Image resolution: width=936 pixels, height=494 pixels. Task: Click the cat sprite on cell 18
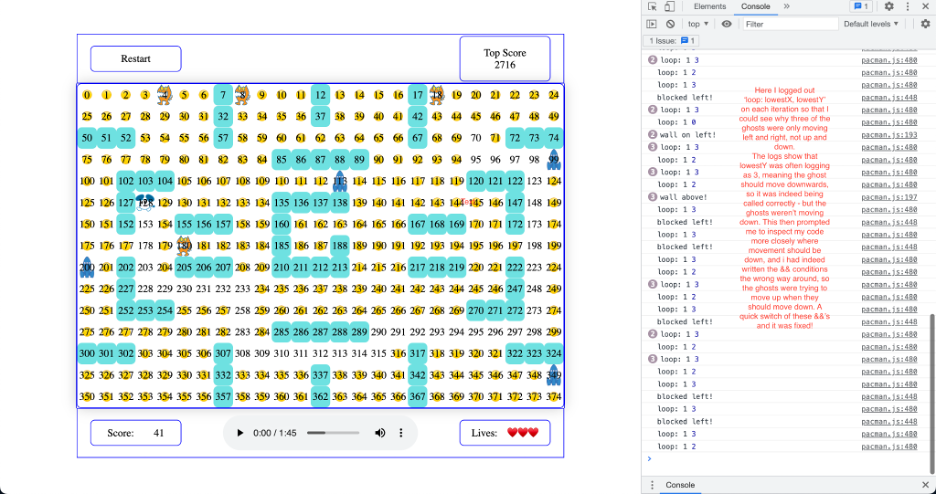tap(436, 95)
